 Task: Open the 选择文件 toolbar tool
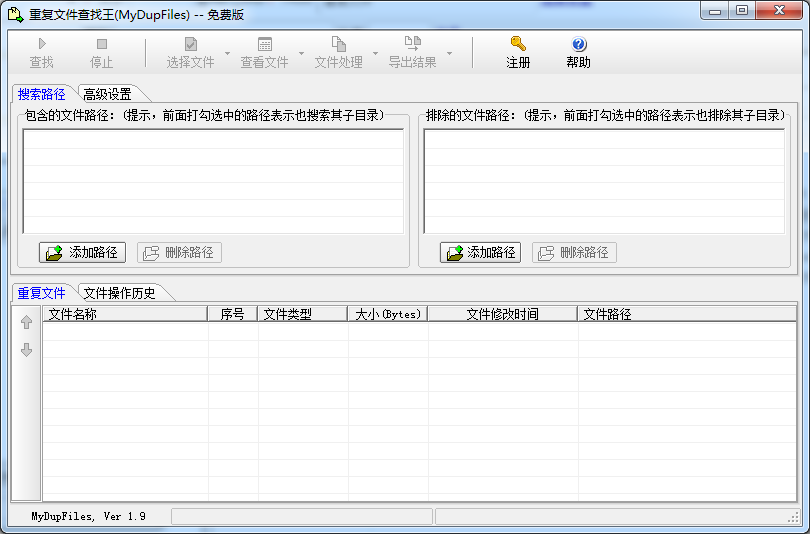click(190, 52)
